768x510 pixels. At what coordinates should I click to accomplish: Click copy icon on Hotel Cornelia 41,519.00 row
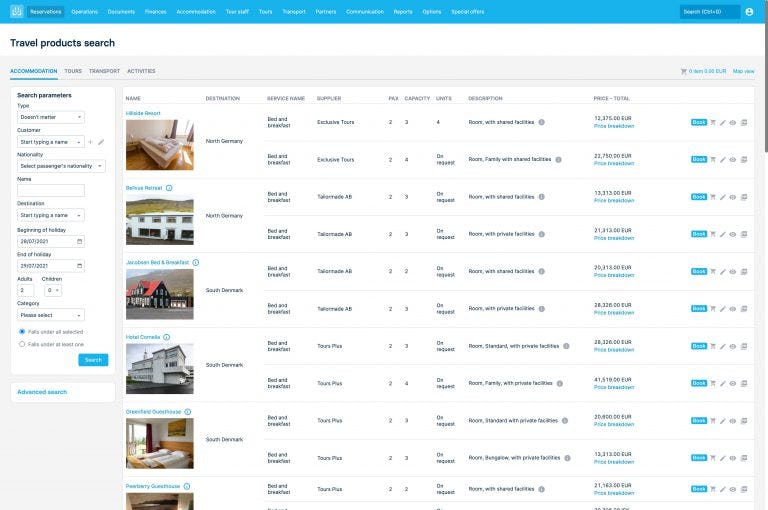coord(744,384)
